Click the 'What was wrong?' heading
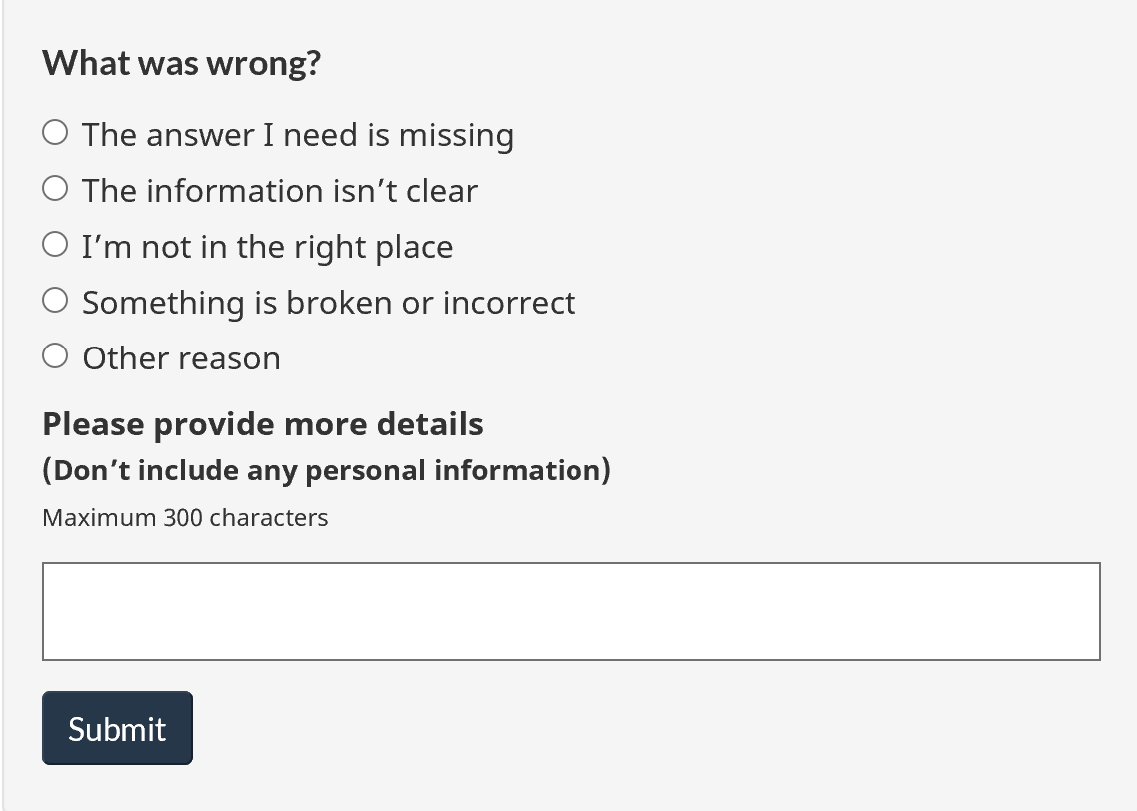Screen dimensions: 1137x811 [181, 63]
